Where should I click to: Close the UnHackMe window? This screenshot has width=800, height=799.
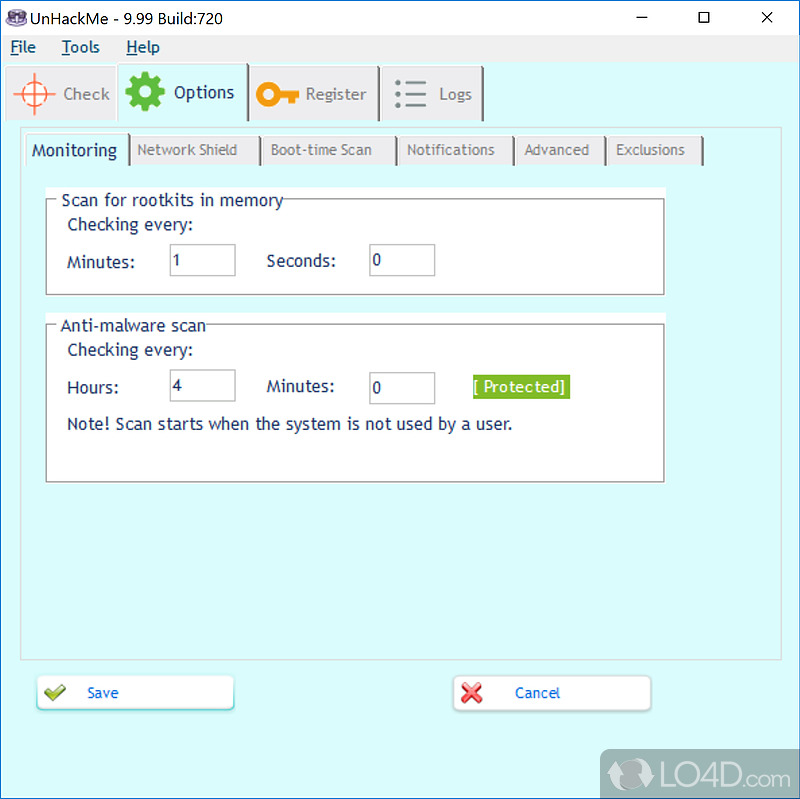click(x=767, y=18)
